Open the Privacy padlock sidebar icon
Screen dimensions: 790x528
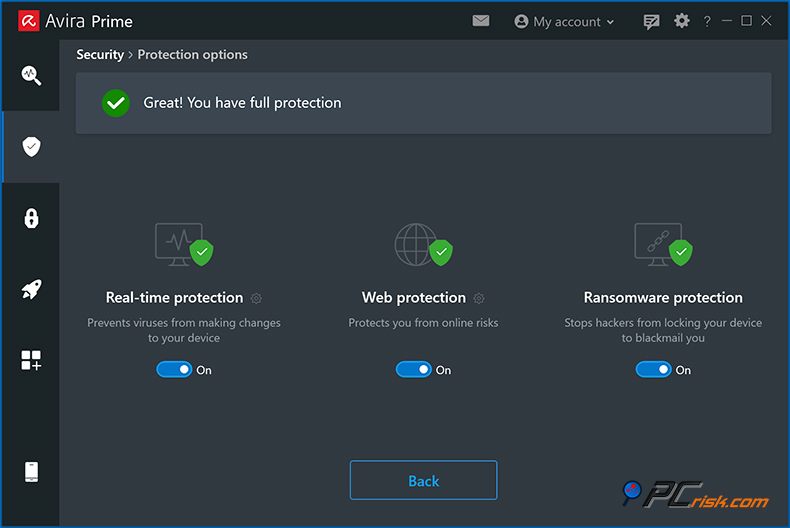tap(31, 219)
